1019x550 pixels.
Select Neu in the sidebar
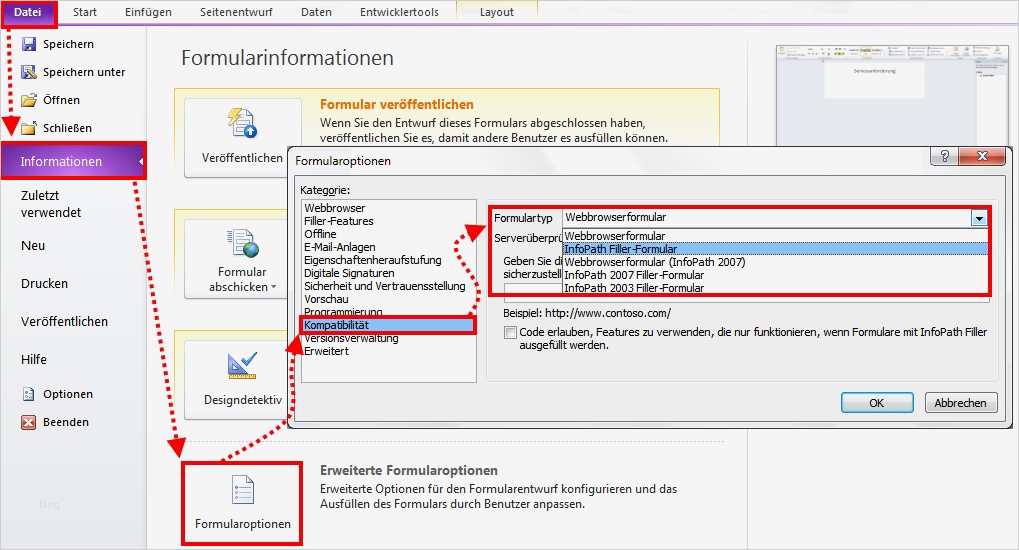32,246
